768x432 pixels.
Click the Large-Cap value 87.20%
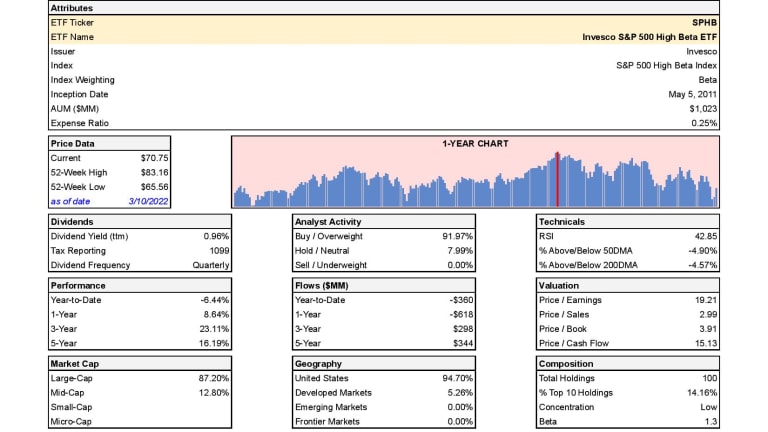(x=214, y=378)
